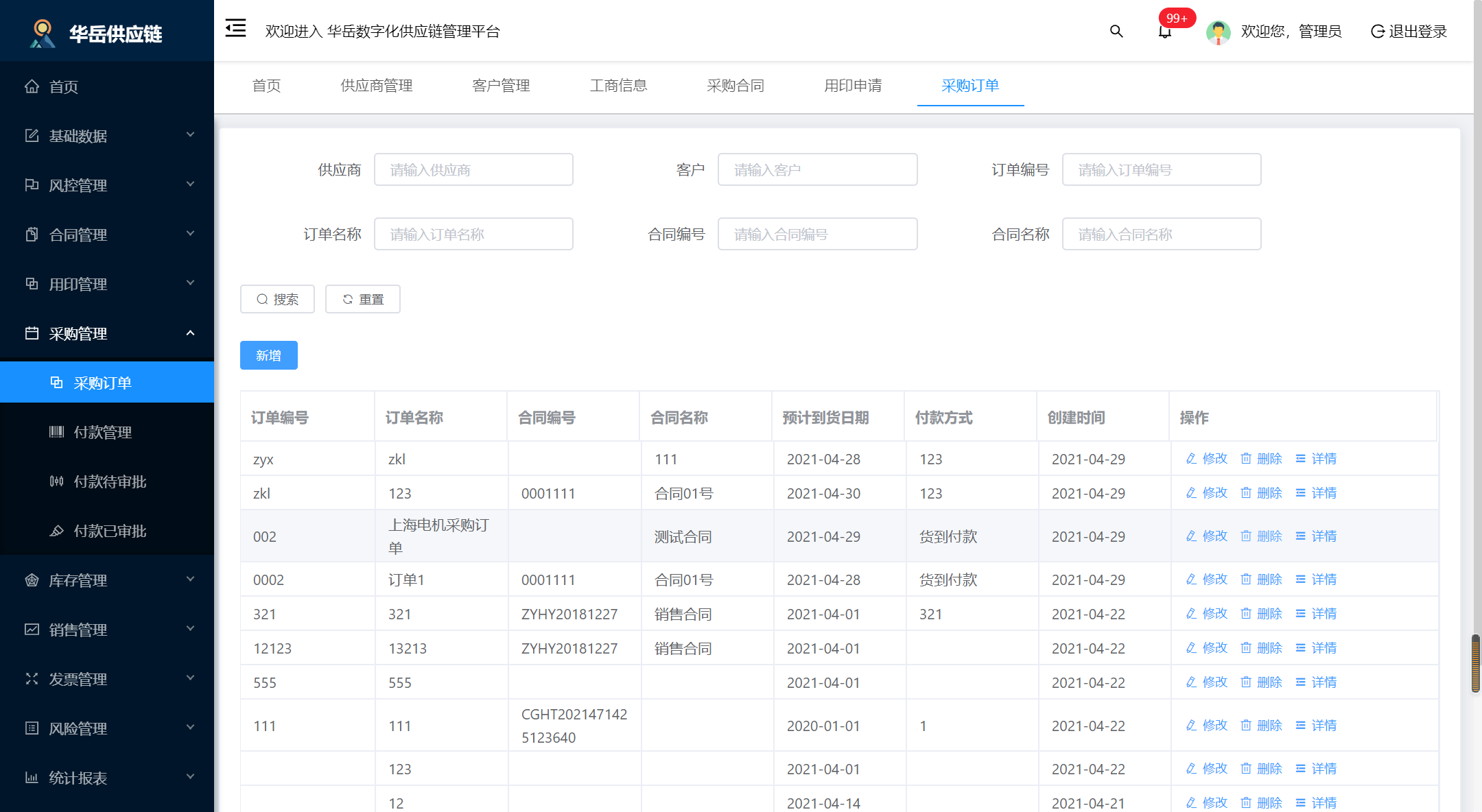
Task: Click the barcode icon for 付款管理
Action: [56, 432]
